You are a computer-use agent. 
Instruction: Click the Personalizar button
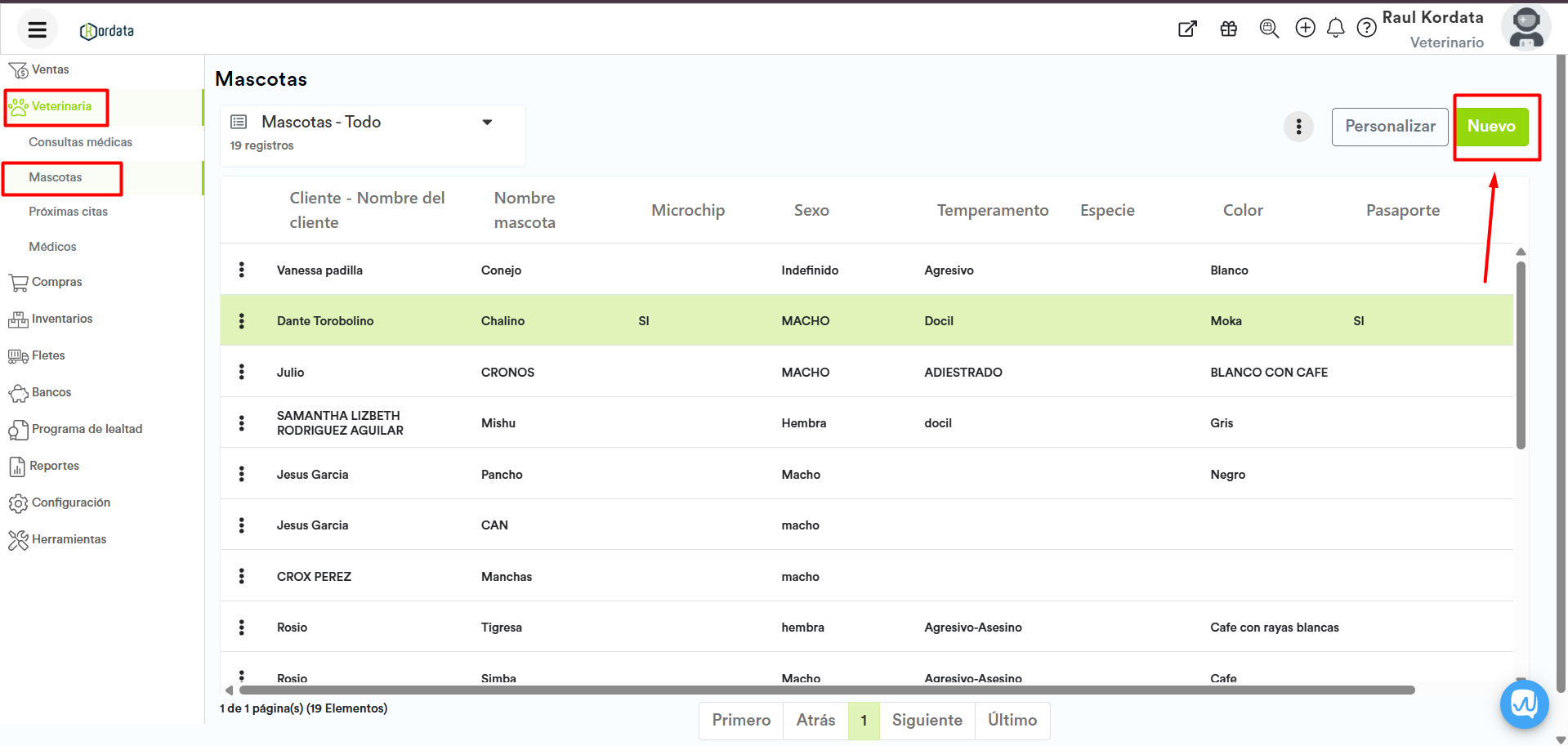click(1389, 127)
